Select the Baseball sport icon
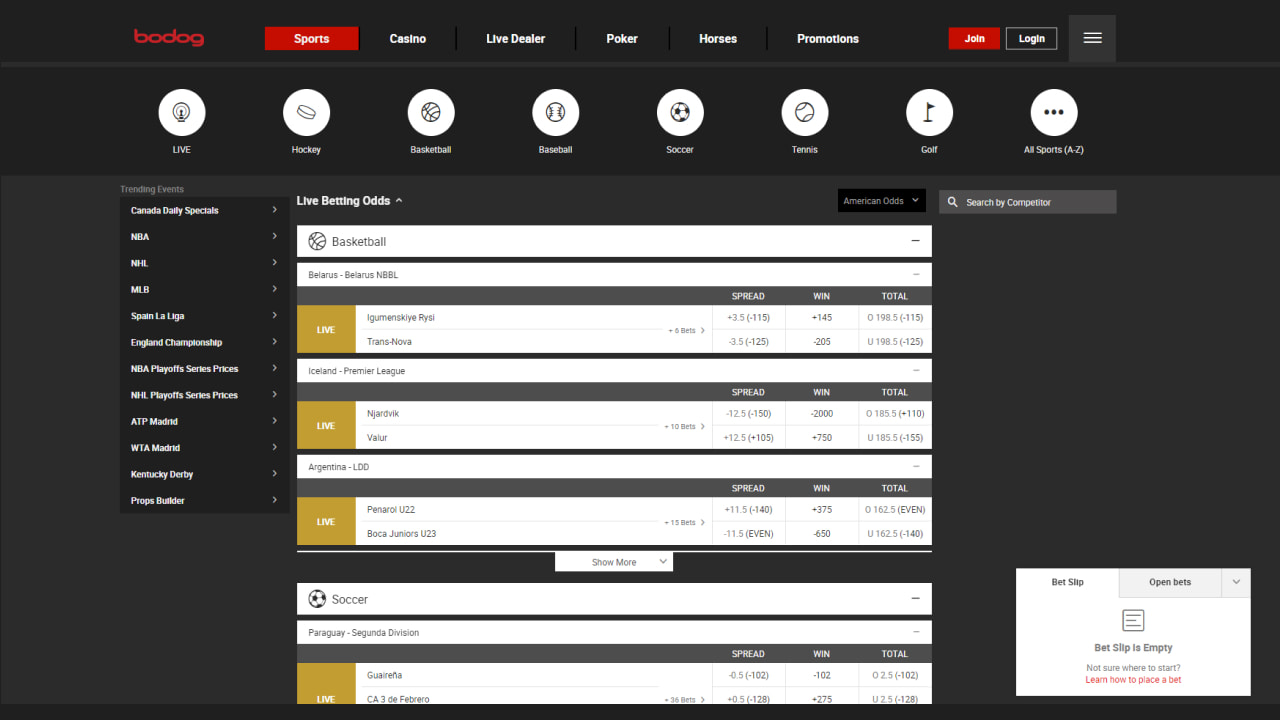The image size is (1280, 720). (555, 112)
